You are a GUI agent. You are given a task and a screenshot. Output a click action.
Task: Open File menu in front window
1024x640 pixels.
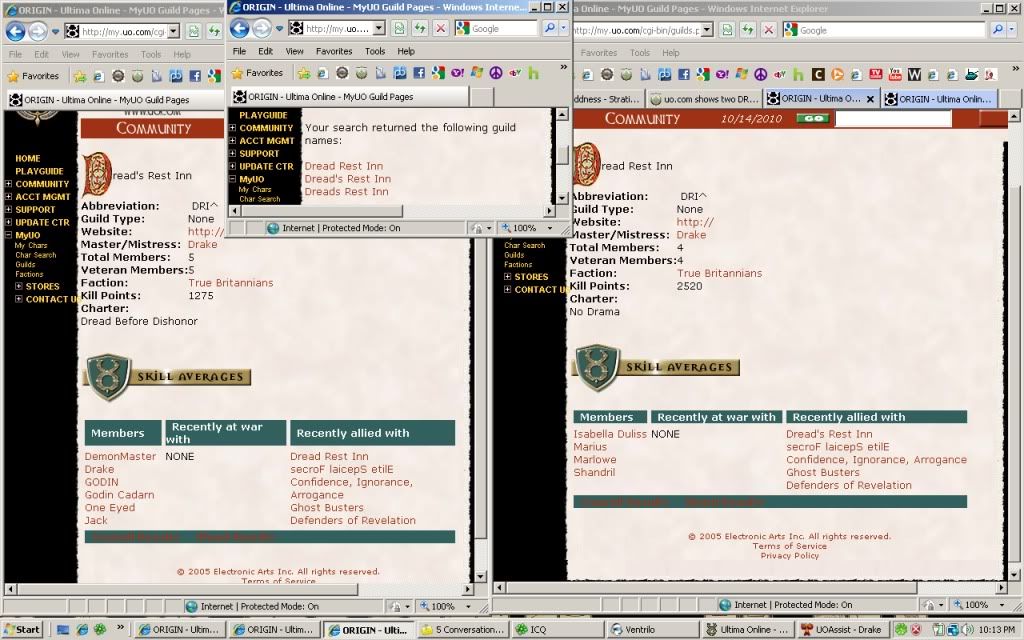tap(240, 51)
